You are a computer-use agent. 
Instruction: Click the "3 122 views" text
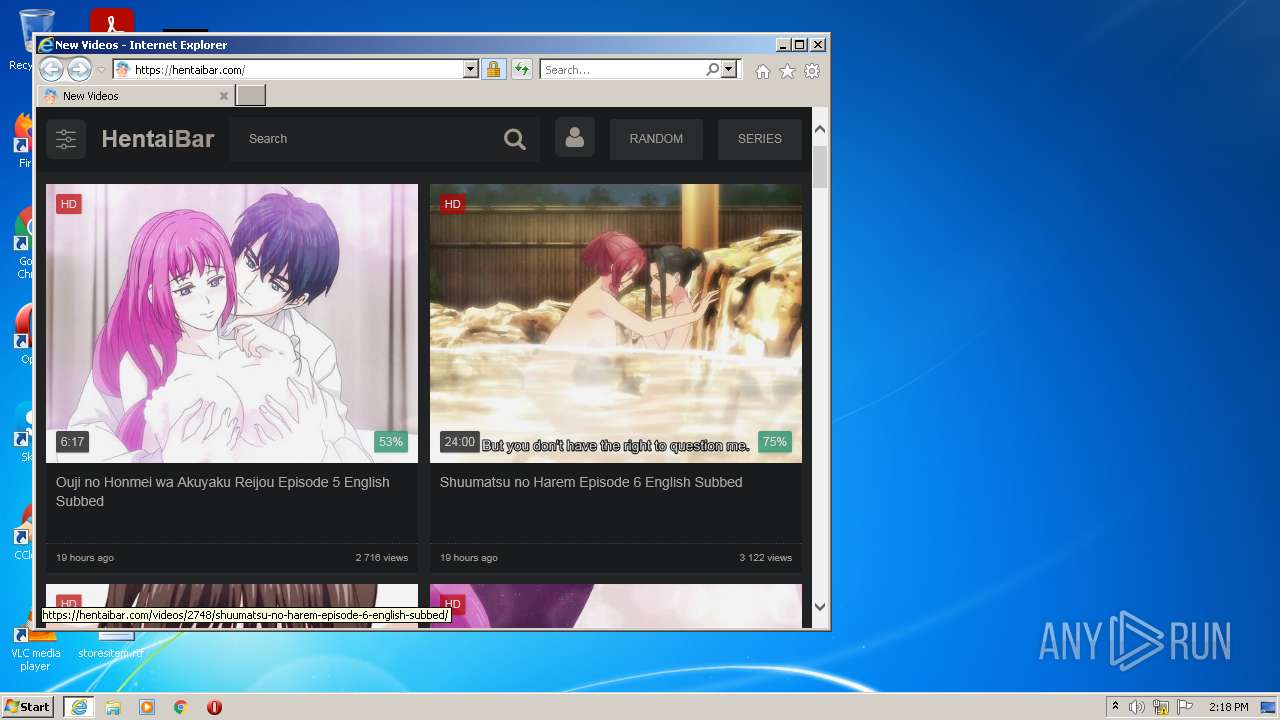point(766,558)
